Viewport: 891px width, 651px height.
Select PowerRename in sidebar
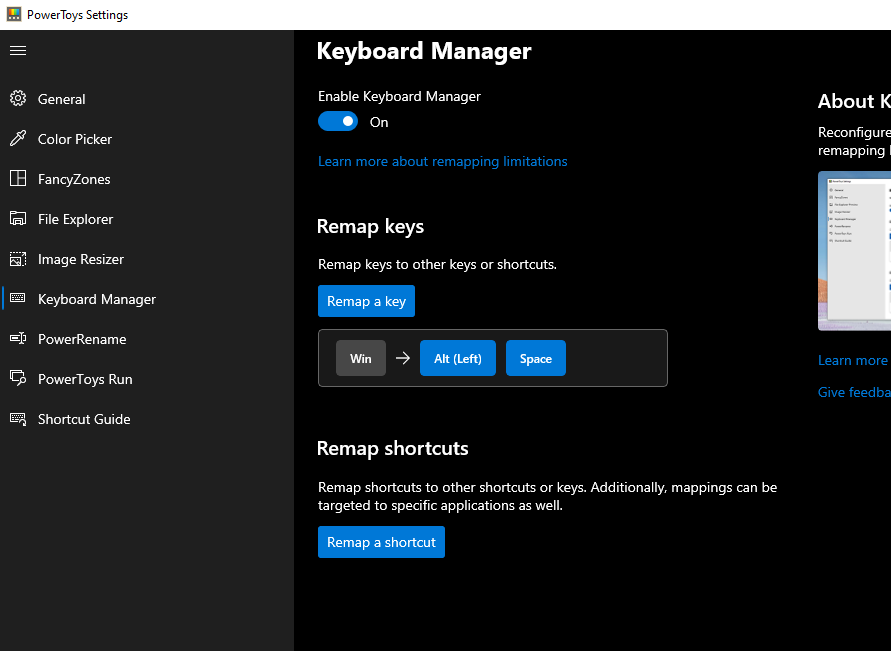click(x=147, y=339)
